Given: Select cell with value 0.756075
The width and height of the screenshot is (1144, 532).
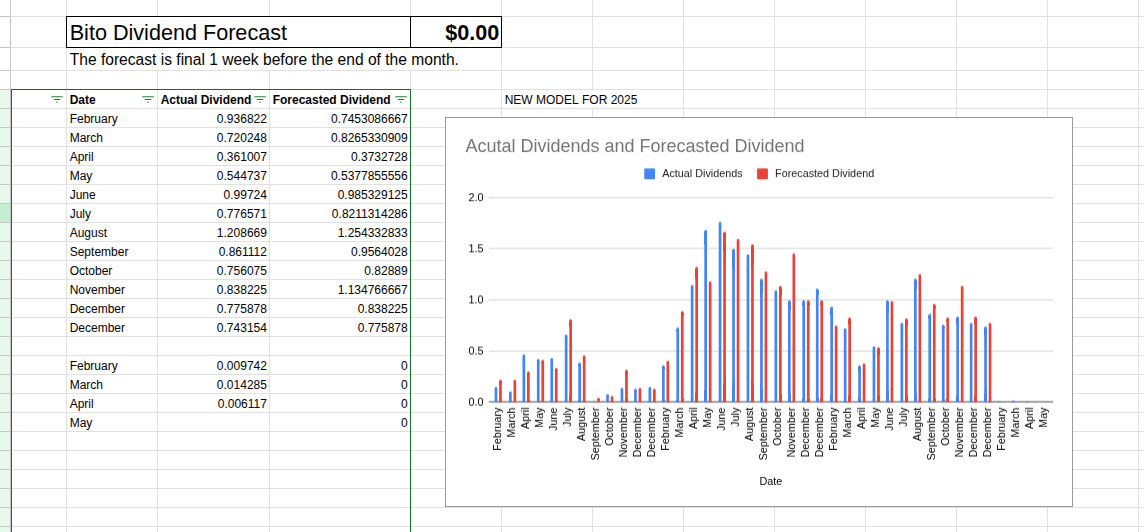Looking at the screenshot, I should [x=213, y=271].
